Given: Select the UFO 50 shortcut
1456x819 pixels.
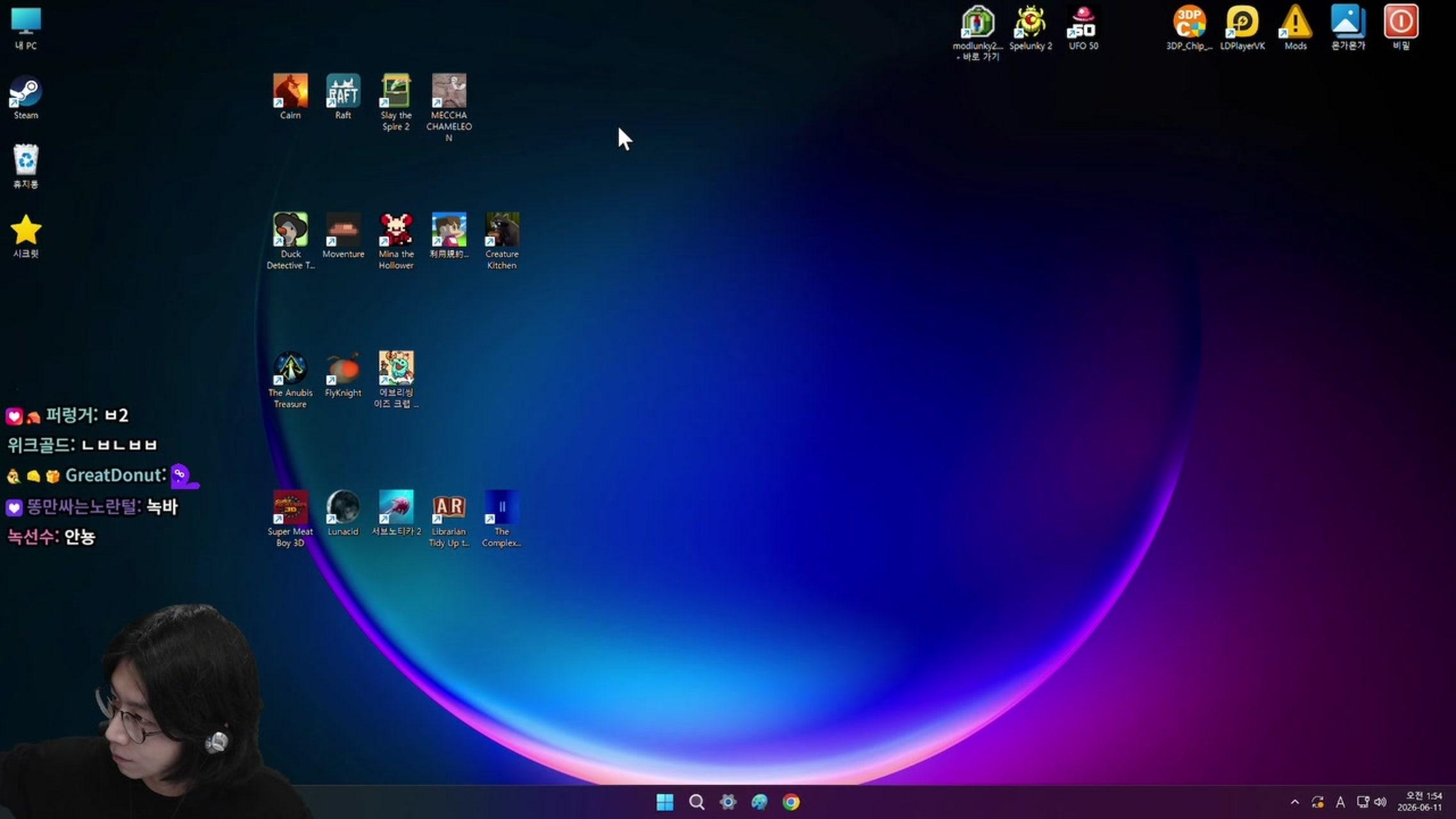Looking at the screenshot, I should click(1083, 28).
